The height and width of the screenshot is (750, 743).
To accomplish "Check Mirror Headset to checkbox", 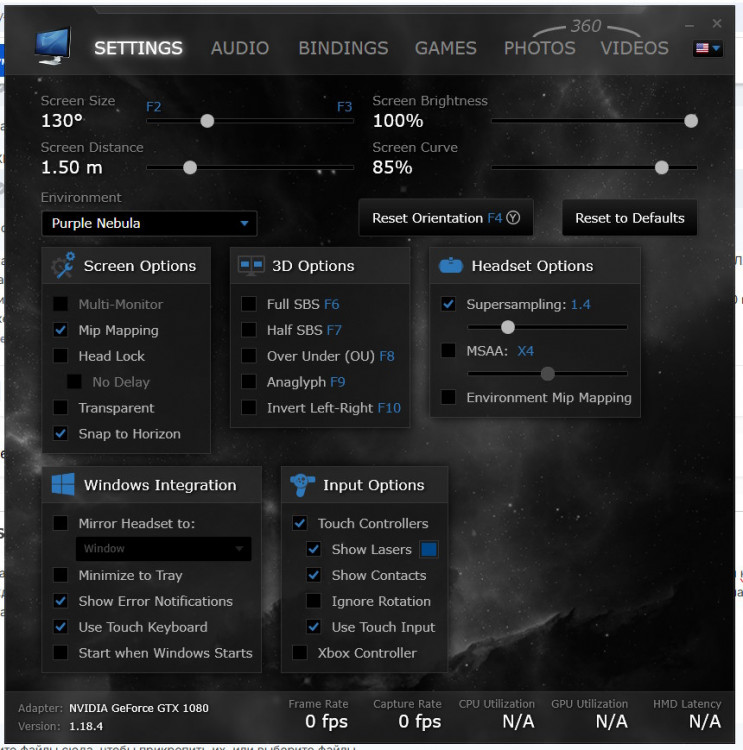I will click(60, 523).
